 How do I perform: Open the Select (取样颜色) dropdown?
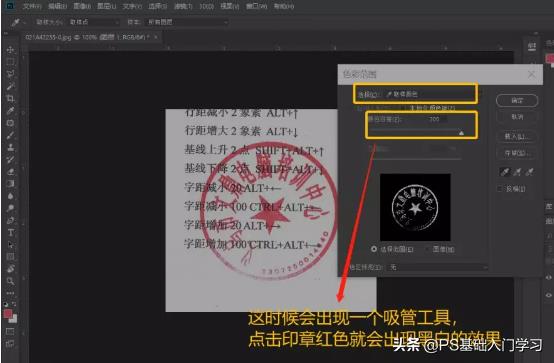pos(429,94)
